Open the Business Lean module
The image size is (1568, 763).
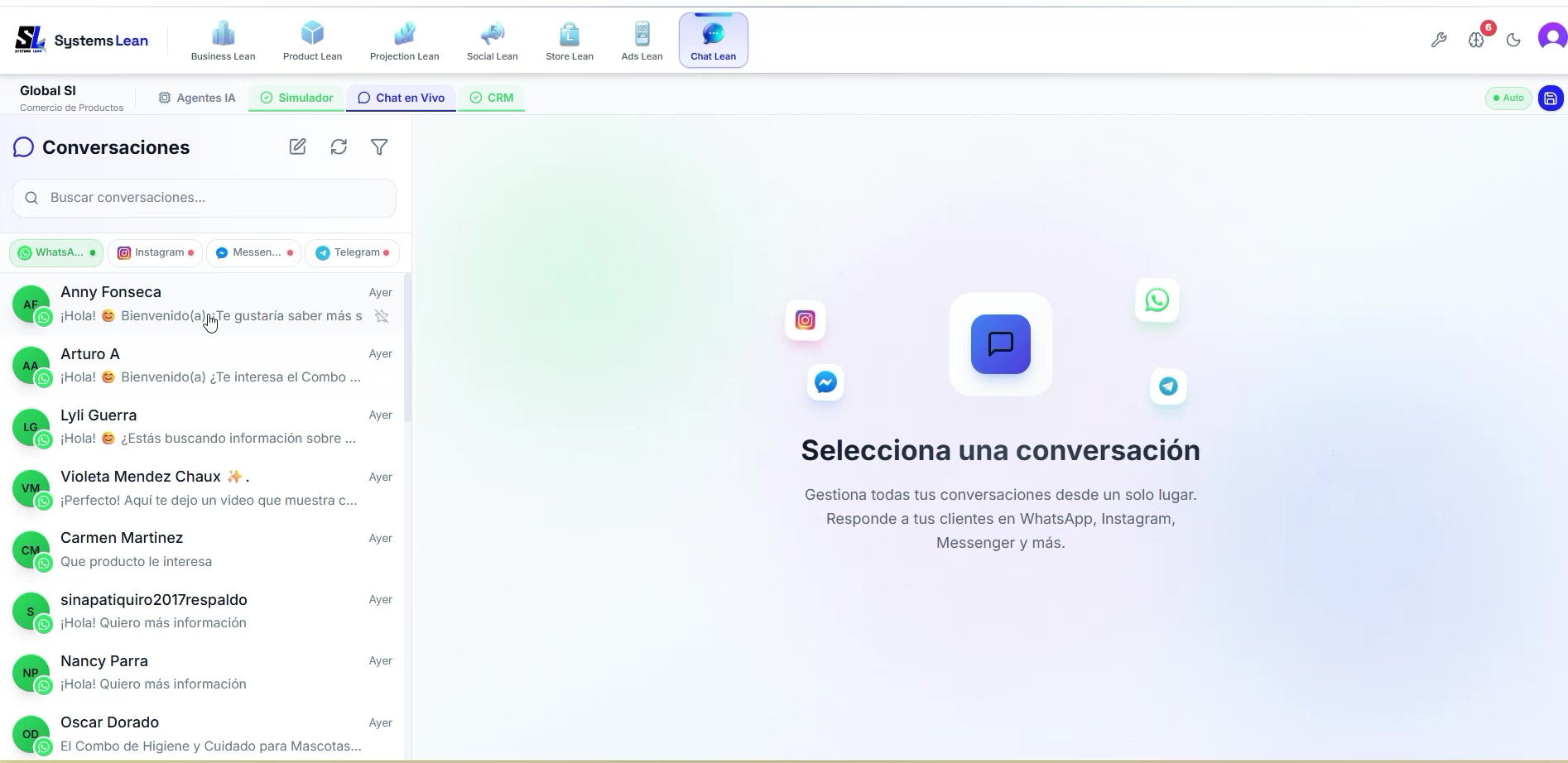[x=223, y=41]
